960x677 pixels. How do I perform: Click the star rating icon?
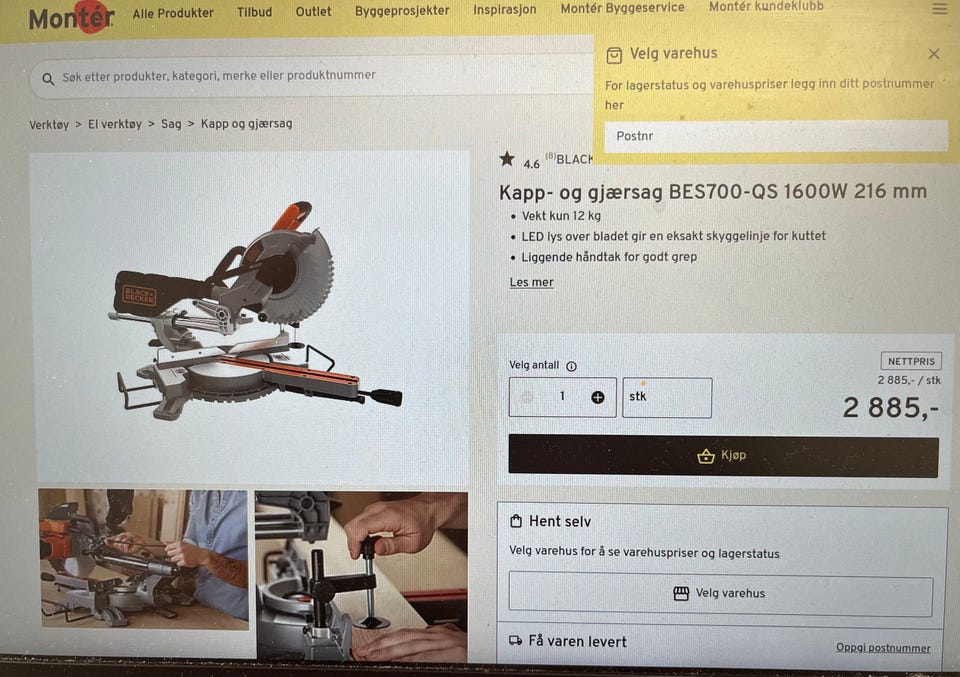(x=507, y=159)
